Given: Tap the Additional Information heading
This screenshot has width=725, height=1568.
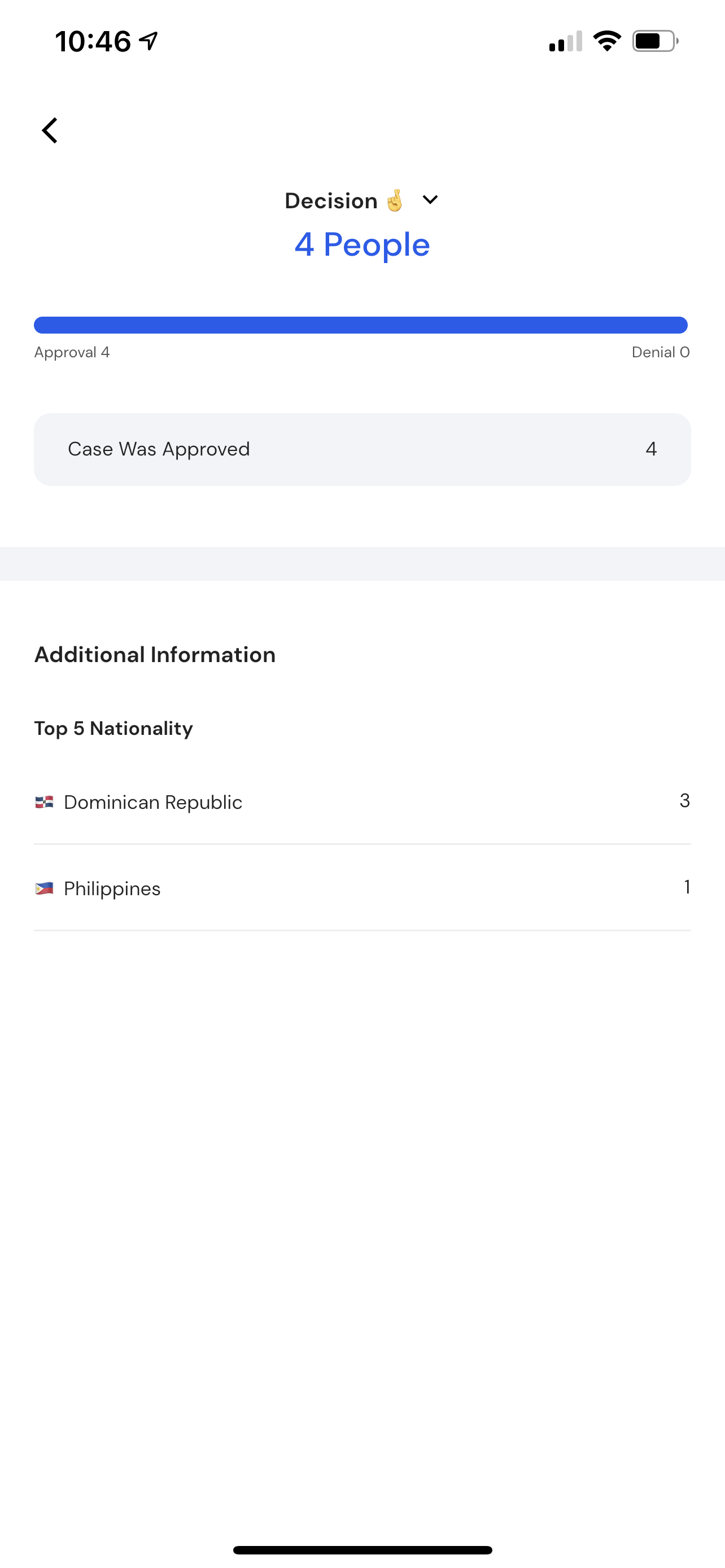Looking at the screenshot, I should [155, 654].
